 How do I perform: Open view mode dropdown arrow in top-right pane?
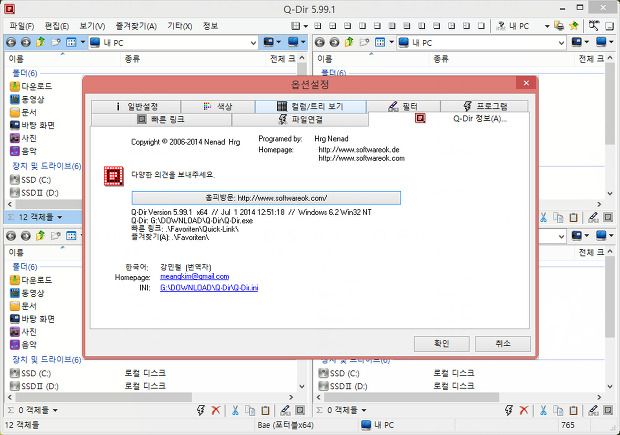[x=391, y=42]
